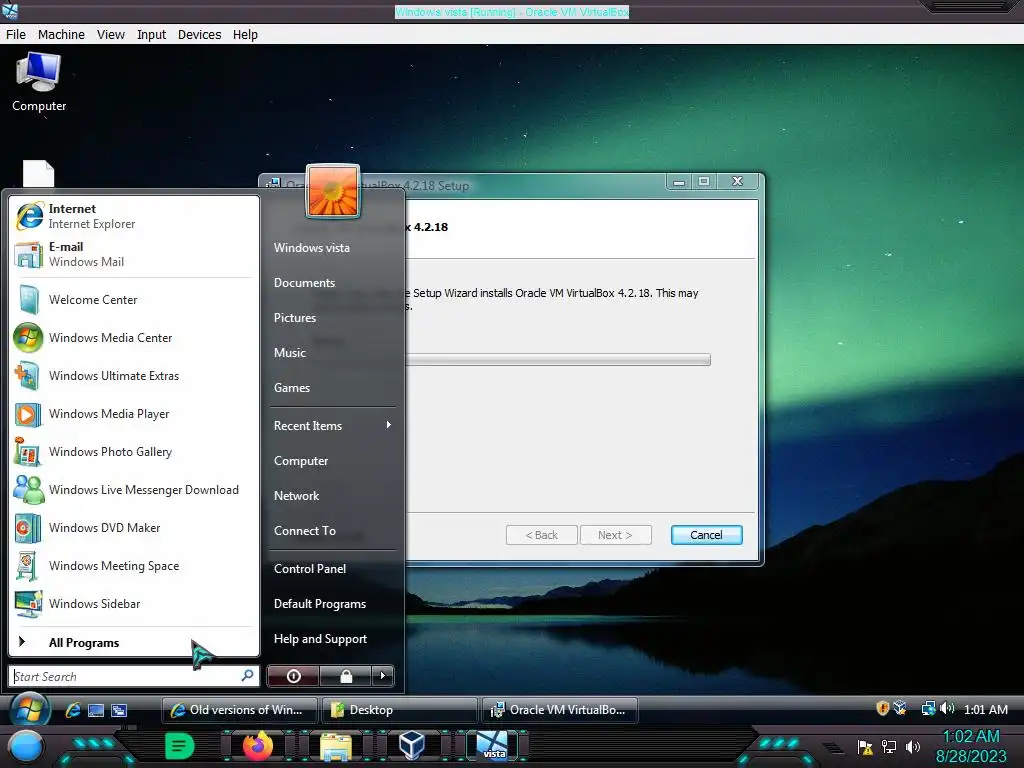Viewport: 1024px width, 768px height.
Task: Click the disabled Next button in setup
Action: click(x=615, y=535)
